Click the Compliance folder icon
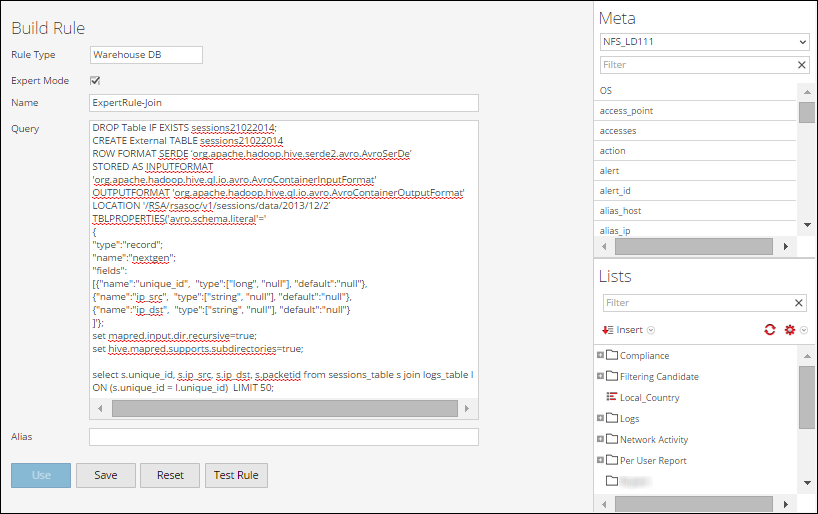The height and width of the screenshot is (514, 818). 612,355
